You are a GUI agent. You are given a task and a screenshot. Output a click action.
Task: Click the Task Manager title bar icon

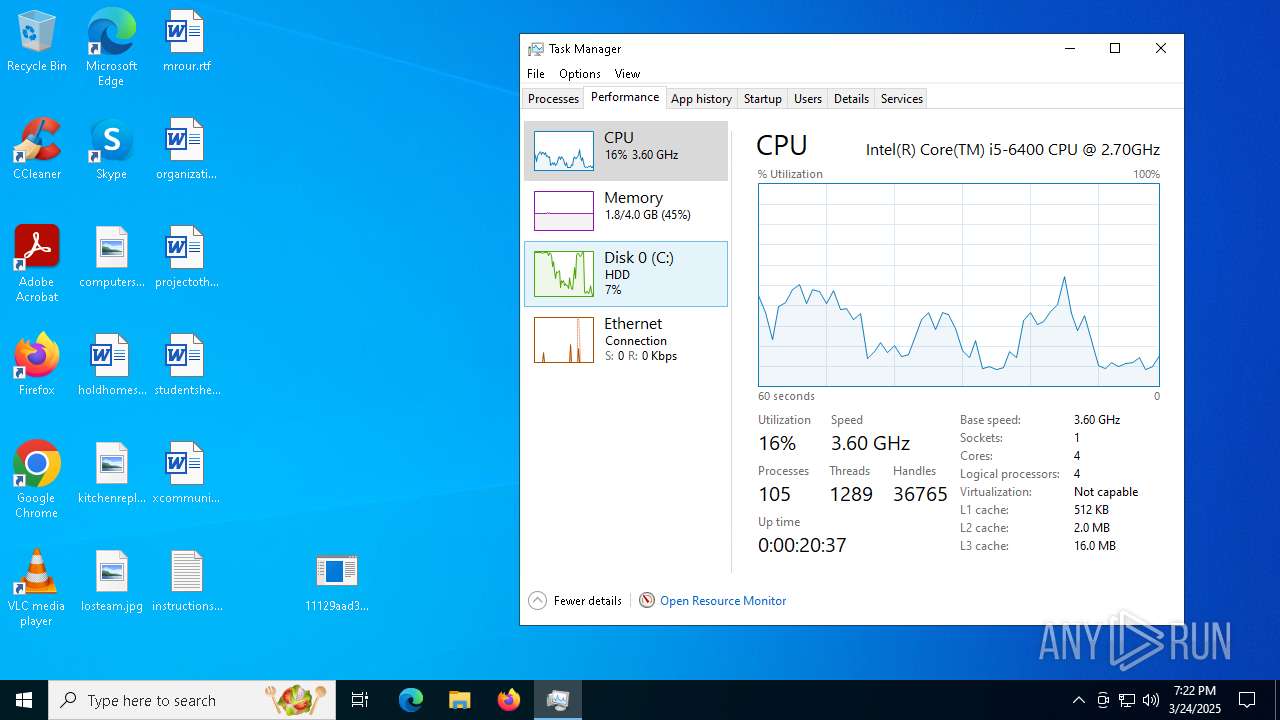coord(536,49)
